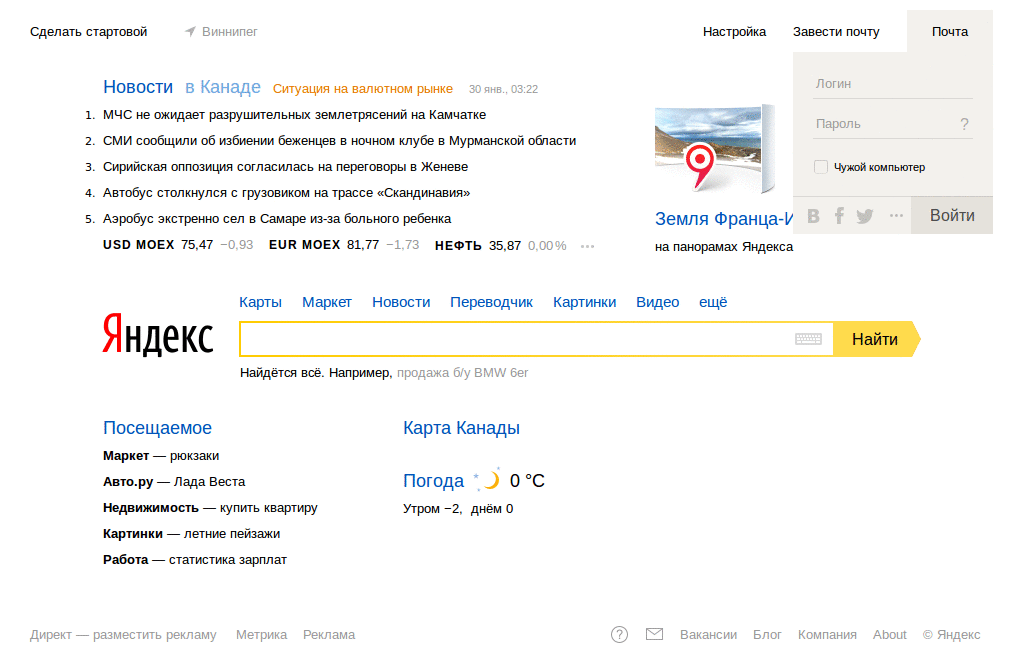The image size is (1024, 666).
Task: Click the feedback envelope icon in footer
Action: click(x=654, y=634)
